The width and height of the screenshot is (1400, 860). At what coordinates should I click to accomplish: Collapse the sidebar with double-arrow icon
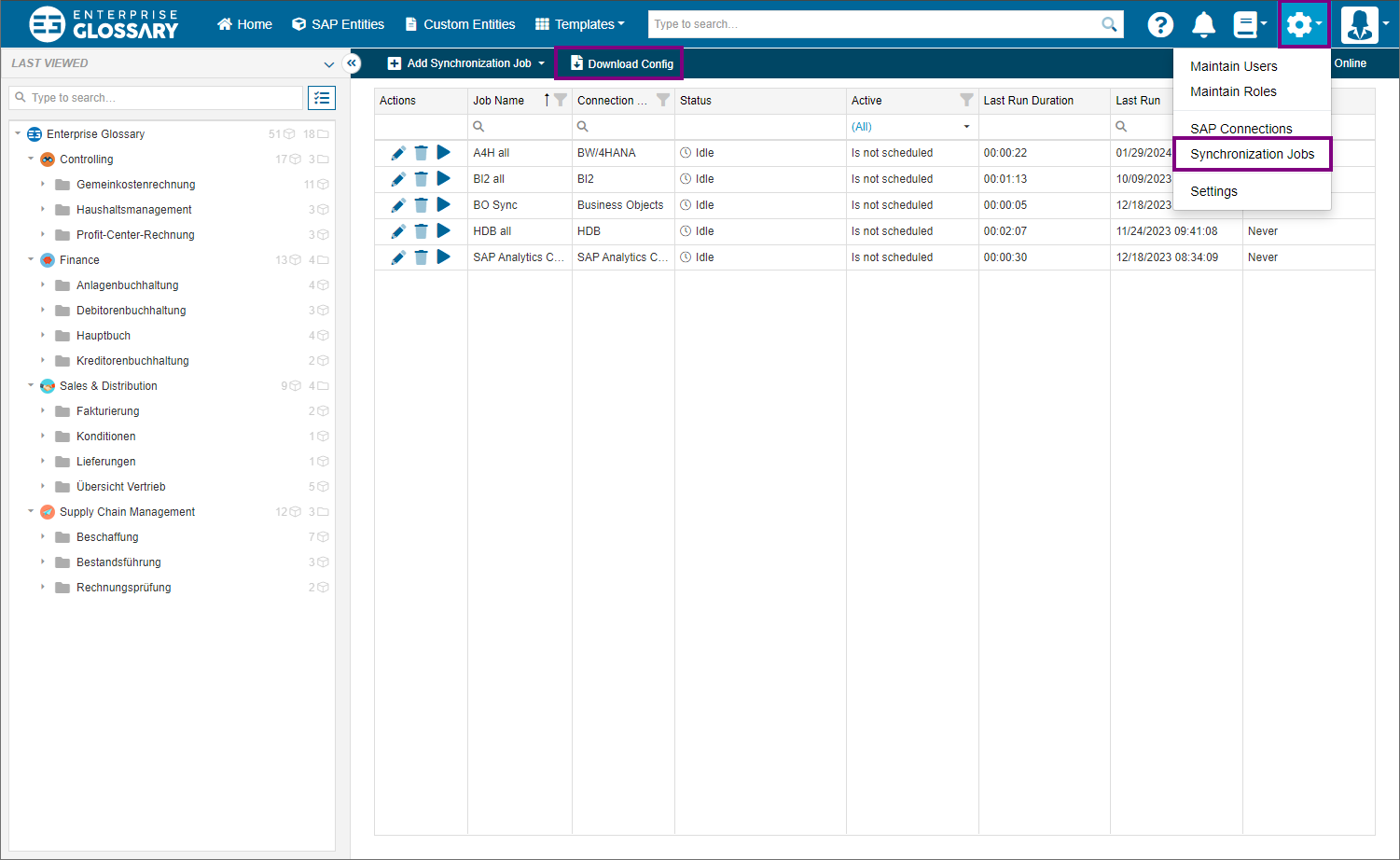pyautogui.click(x=352, y=63)
